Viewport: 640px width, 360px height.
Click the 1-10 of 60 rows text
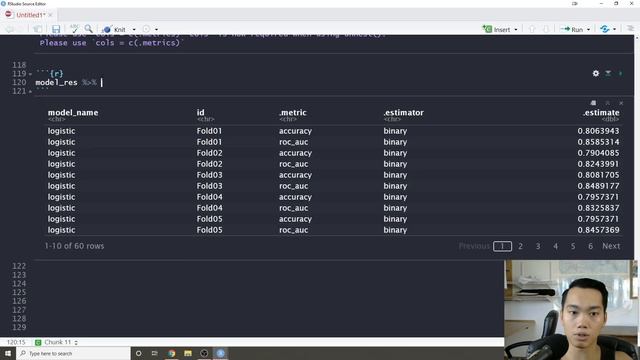74,246
